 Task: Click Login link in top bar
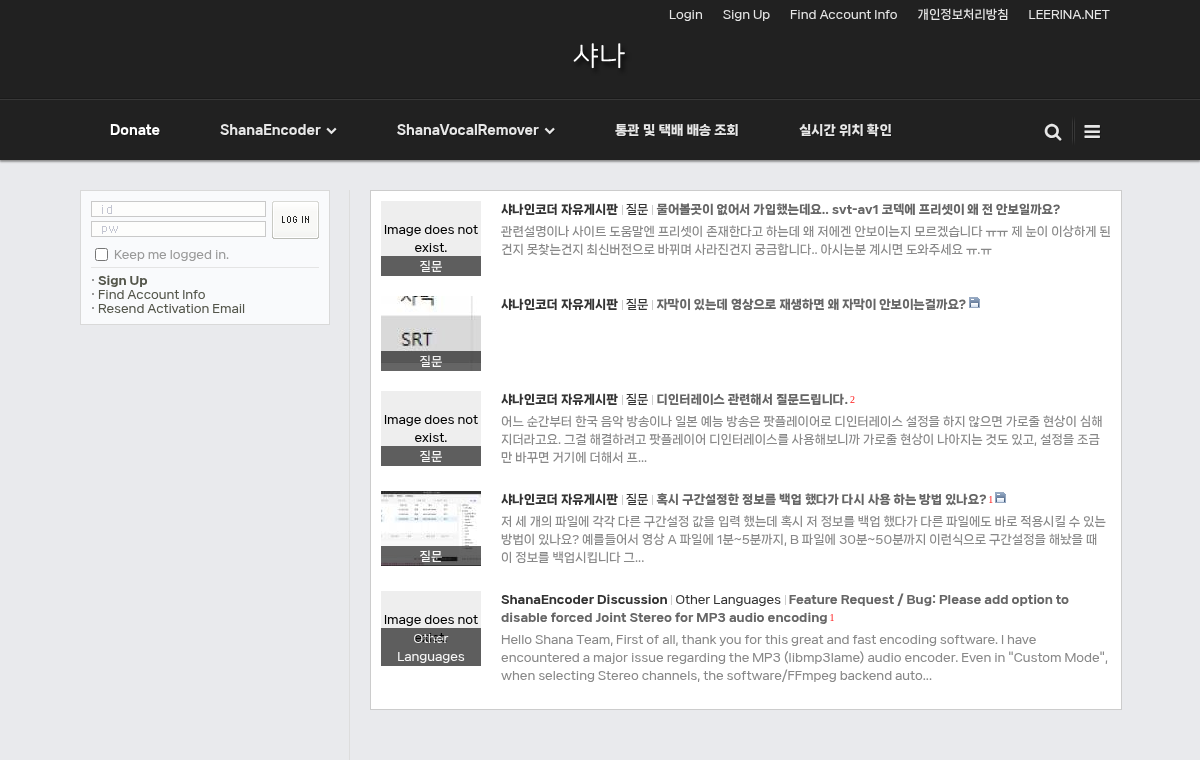coord(685,15)
